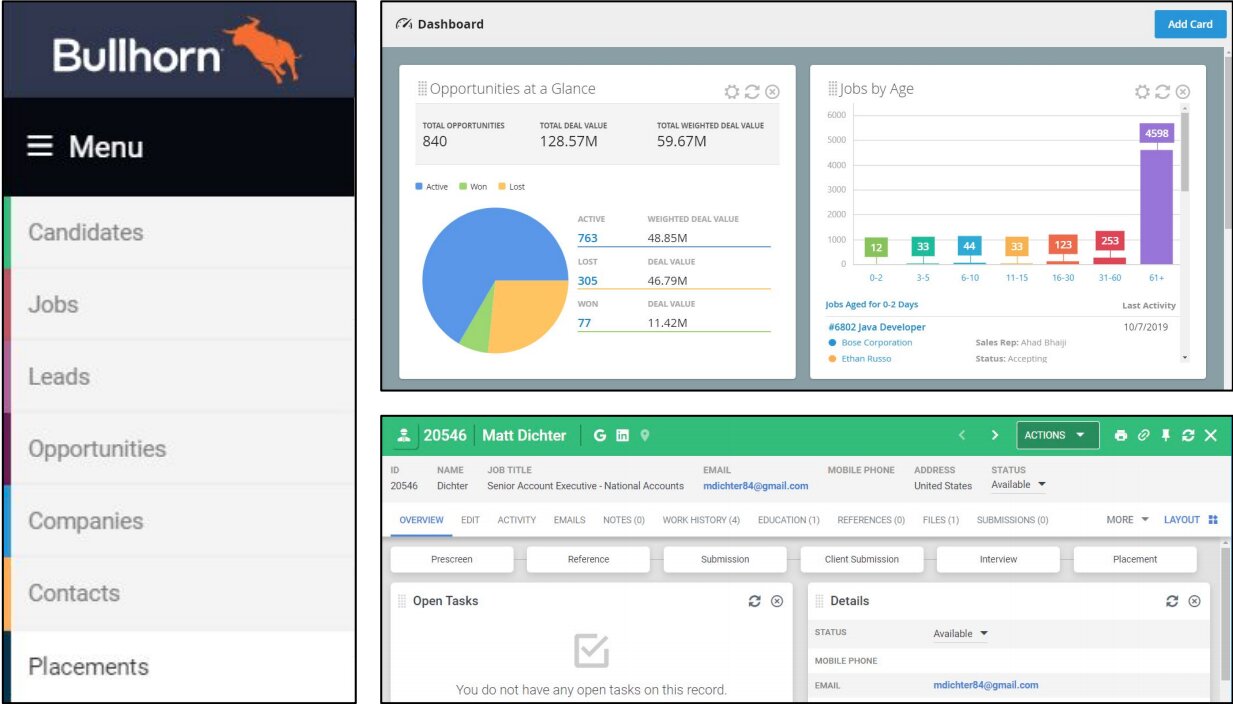Click the Google search icon in record header
The height and width of the screenshot is (704, 1233).
pos(600,436)
